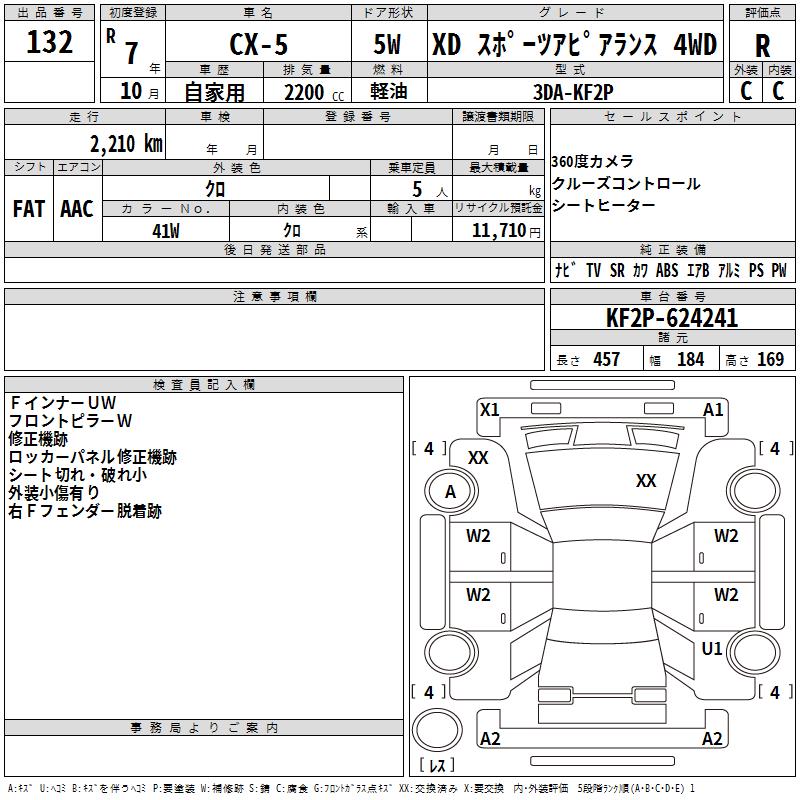Select the CX-5 car name cell

click(x=259, y=43)
